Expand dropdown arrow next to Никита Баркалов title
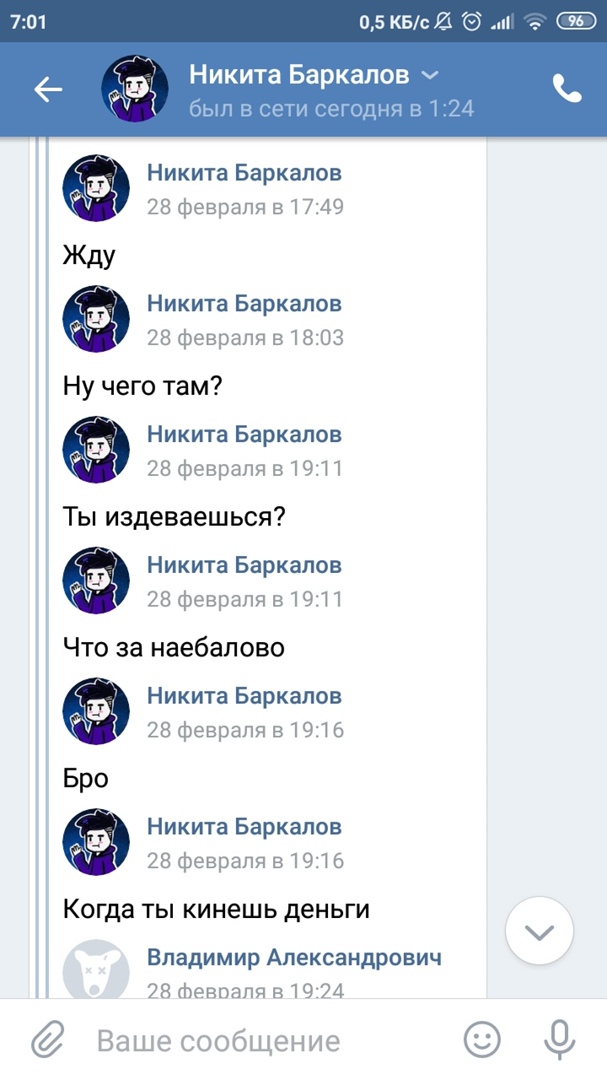The image size is (607, 1080). pyautogui.click(x=429, y=75)
